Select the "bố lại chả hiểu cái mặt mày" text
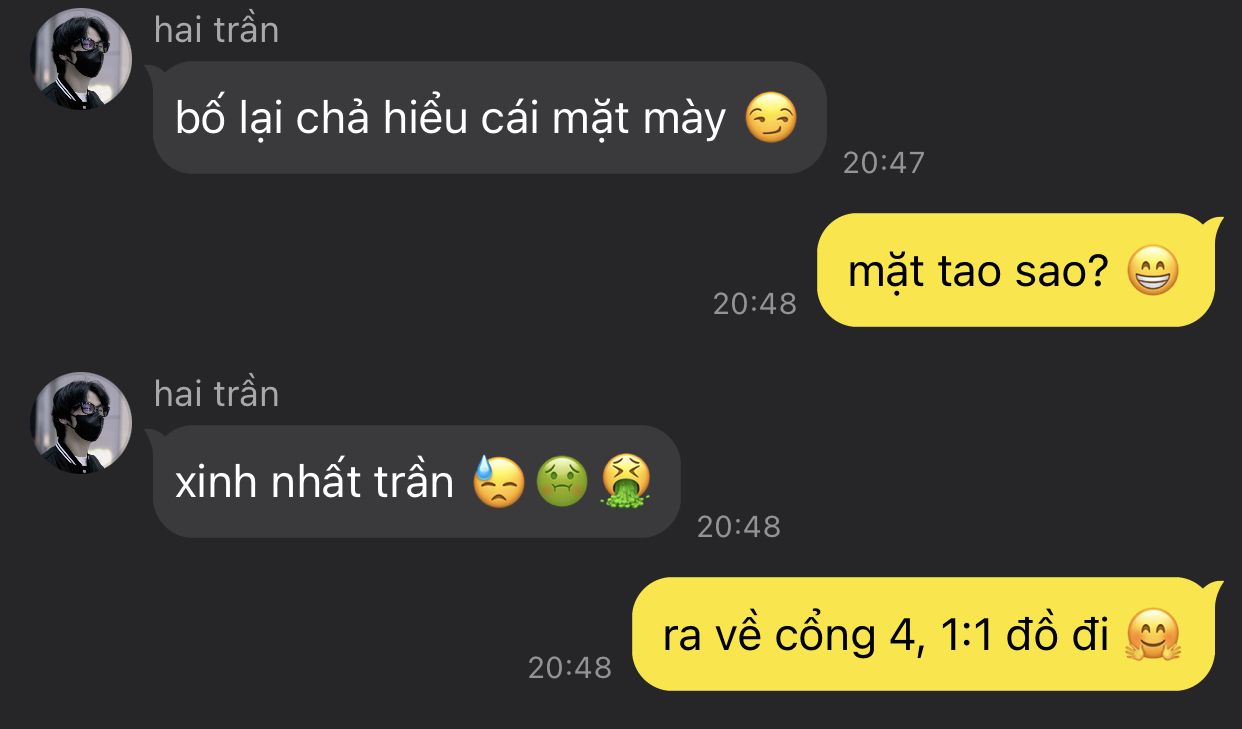 point(451,120)
